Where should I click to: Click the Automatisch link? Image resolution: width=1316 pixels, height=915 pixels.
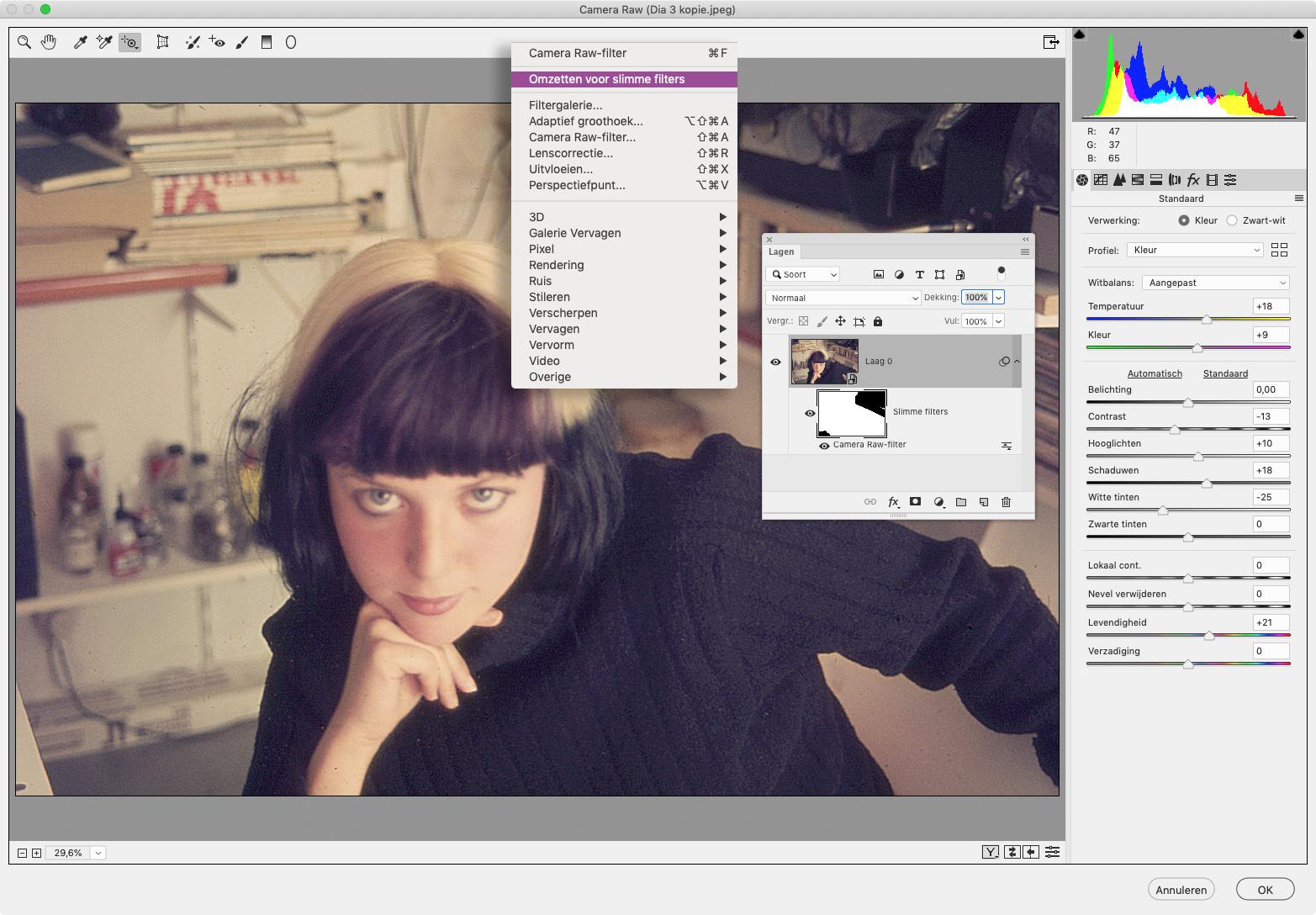coord(1155,373)
